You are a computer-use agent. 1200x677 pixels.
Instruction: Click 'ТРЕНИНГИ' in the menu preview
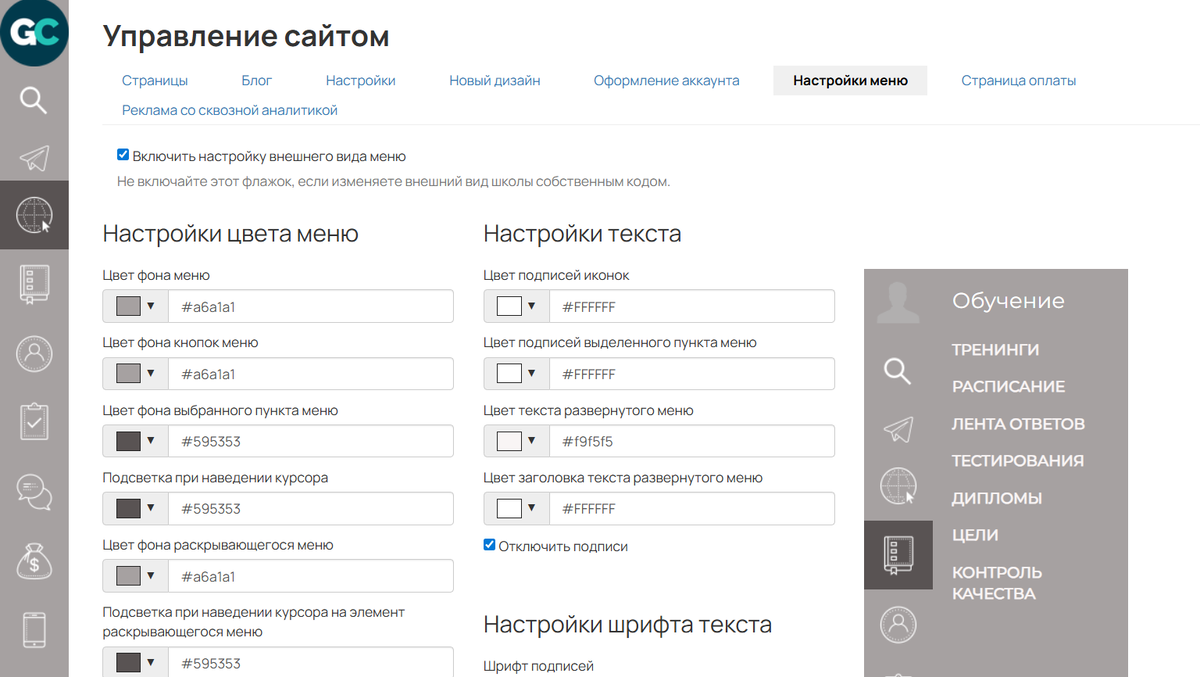996,349
